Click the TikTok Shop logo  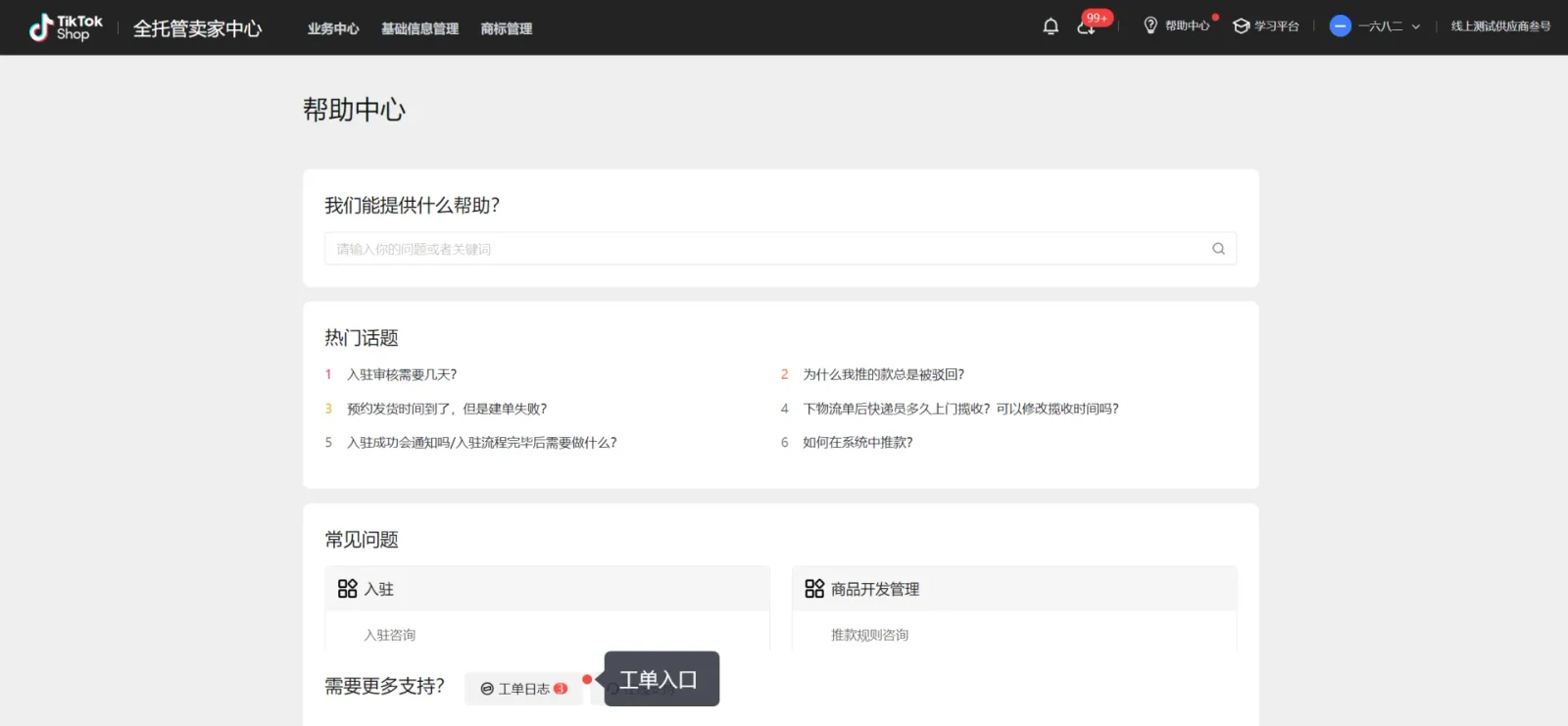point(66,27)
